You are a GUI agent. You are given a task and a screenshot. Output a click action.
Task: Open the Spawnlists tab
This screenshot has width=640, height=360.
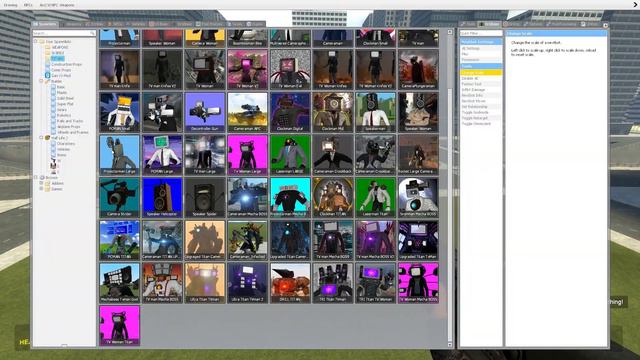(x=46, y=24)
